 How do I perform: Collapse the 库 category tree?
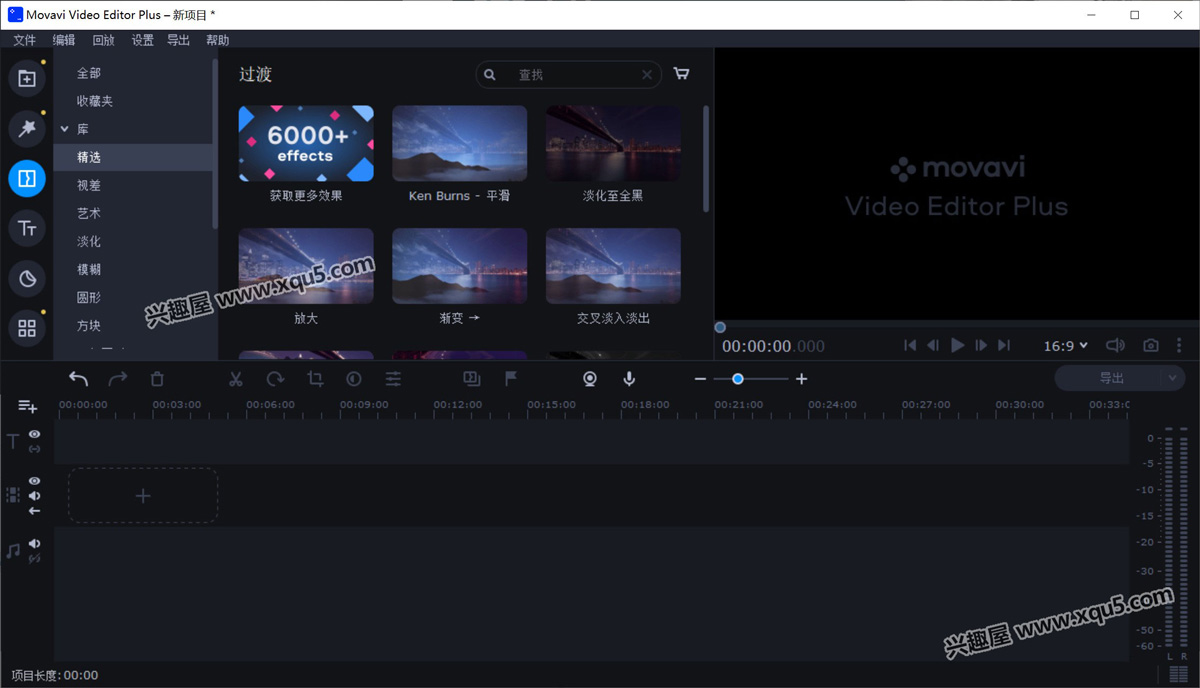65,129
